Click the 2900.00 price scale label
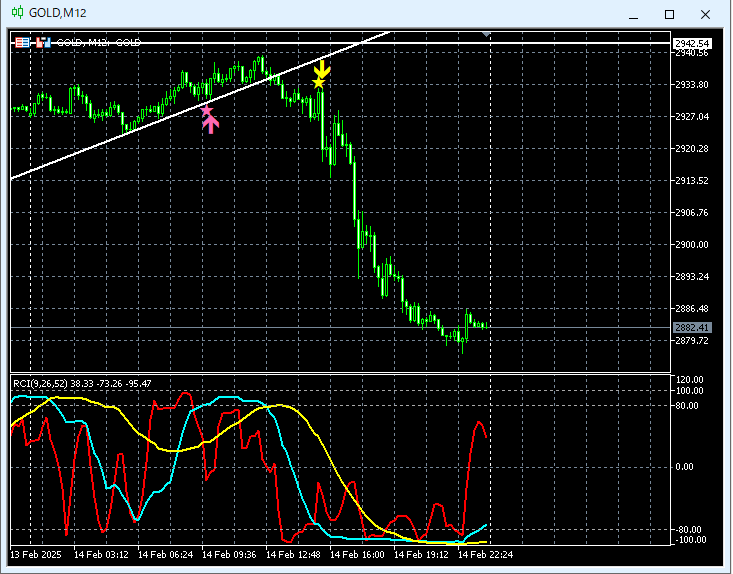 coord(692,245)
